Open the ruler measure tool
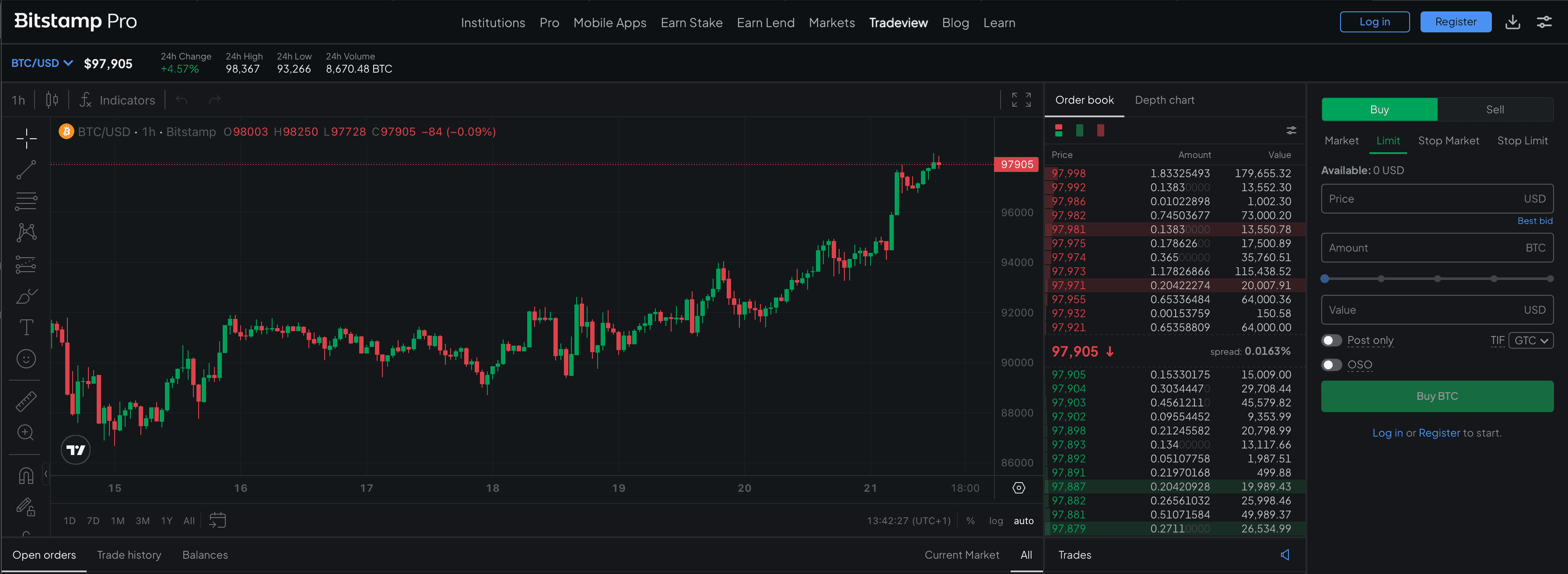Viewport: 1568px width, 574px height. (x=26, y=401)
